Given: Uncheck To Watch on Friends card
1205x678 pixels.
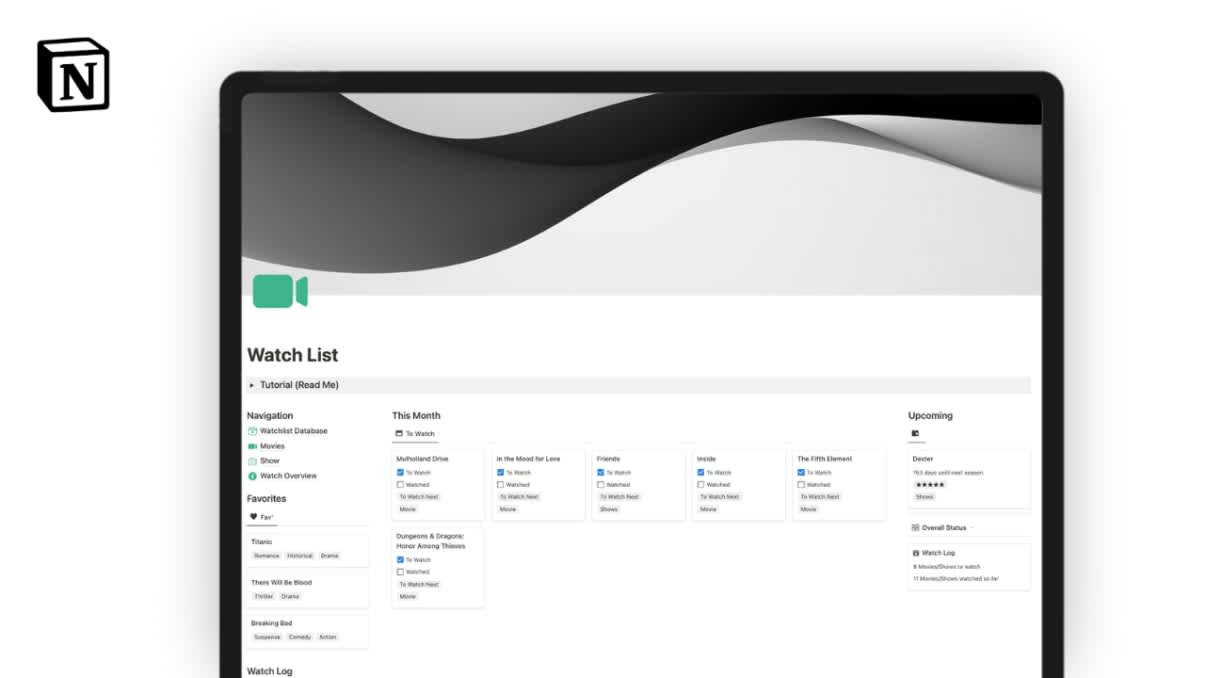Looking at the screenshot, I should [x=601, y=472].
